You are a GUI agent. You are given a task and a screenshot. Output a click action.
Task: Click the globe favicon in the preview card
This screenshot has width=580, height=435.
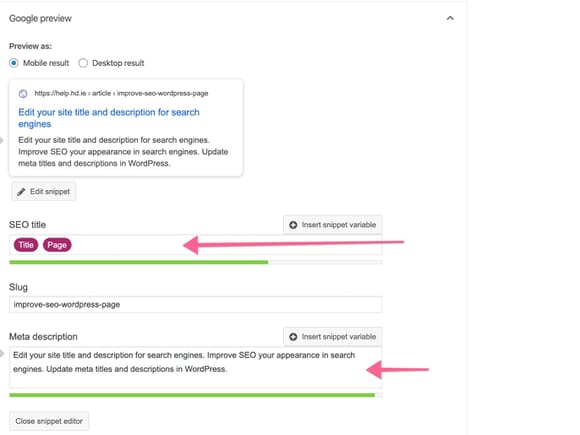[23, 94]
